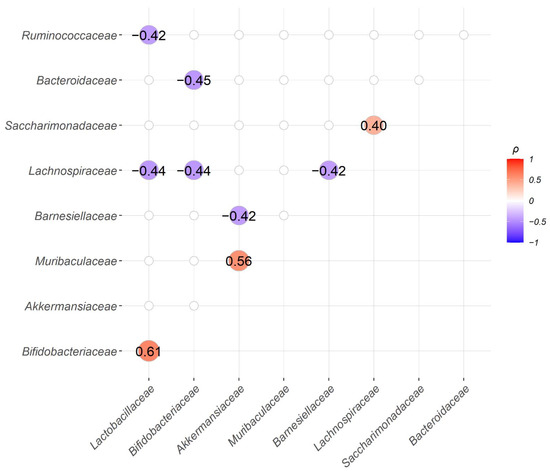The width and height of the screenshot is (550, 471).
Task: Select the −0.42 Barnesiellaceae–Akkermansiaceae circle
Action: pos(239,215)
